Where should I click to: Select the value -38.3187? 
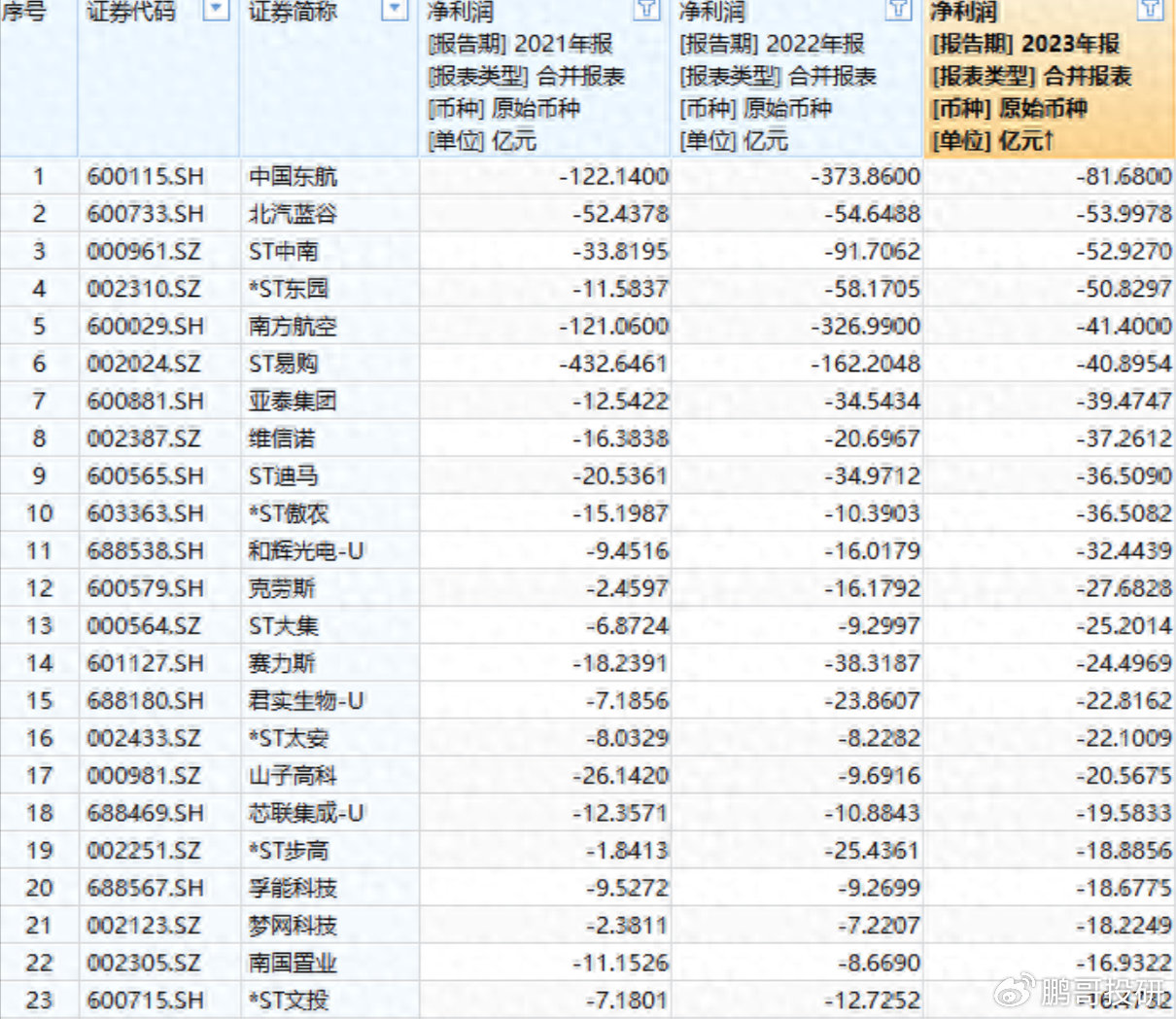pyautogui.click(x=872, y=663)
